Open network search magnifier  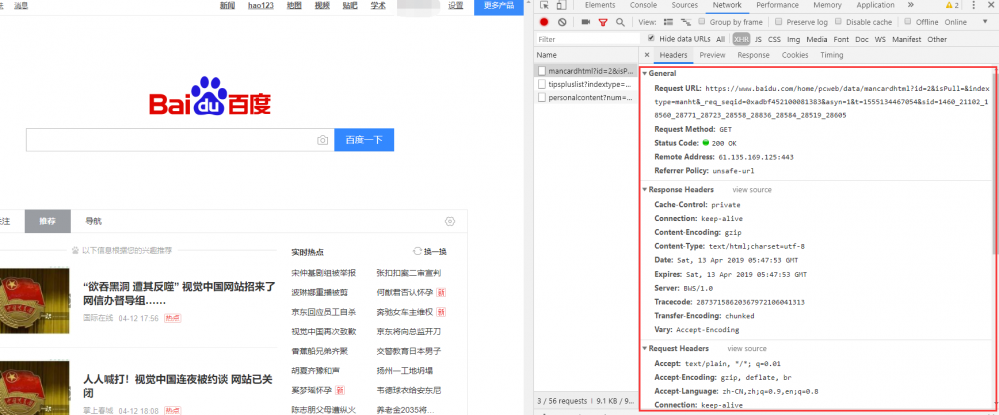pyautogui.click(x=620, y=22)
